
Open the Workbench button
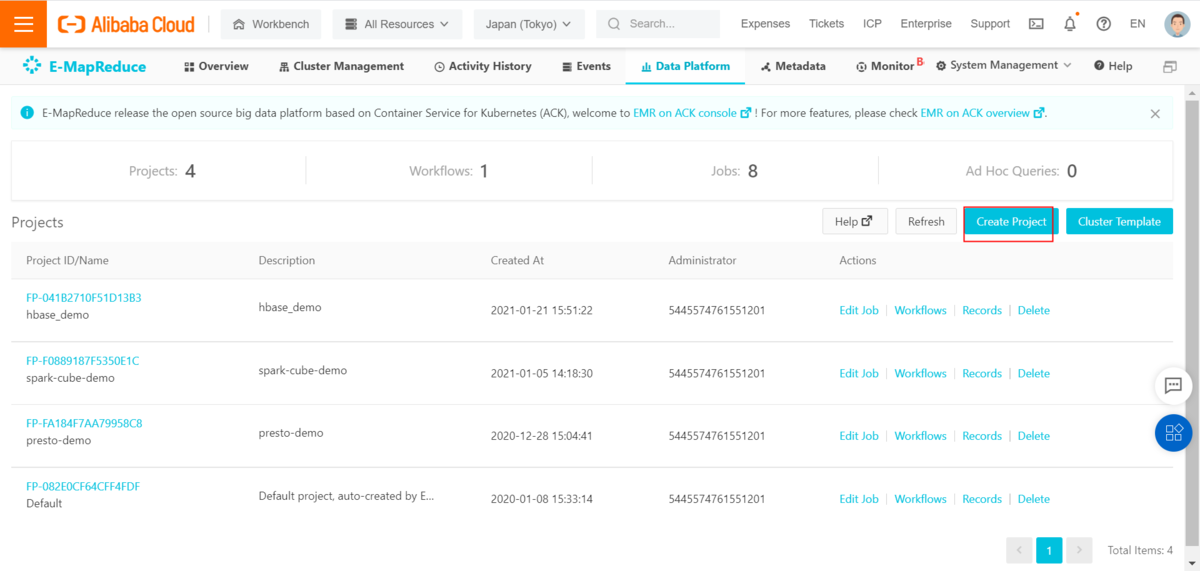tap(272, 24)
